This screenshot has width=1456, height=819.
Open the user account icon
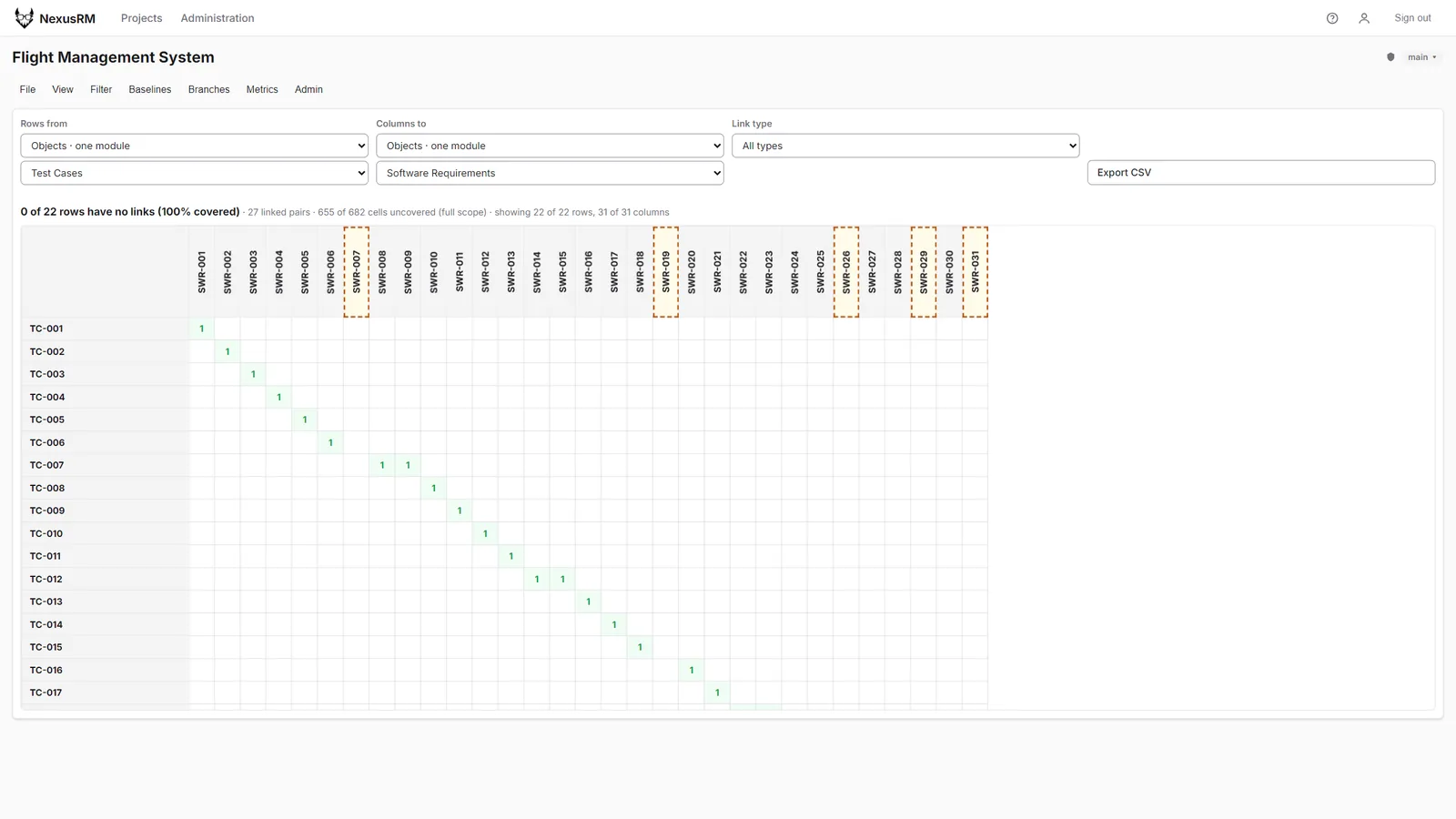pyautogui.click(x=1364, y=18)
